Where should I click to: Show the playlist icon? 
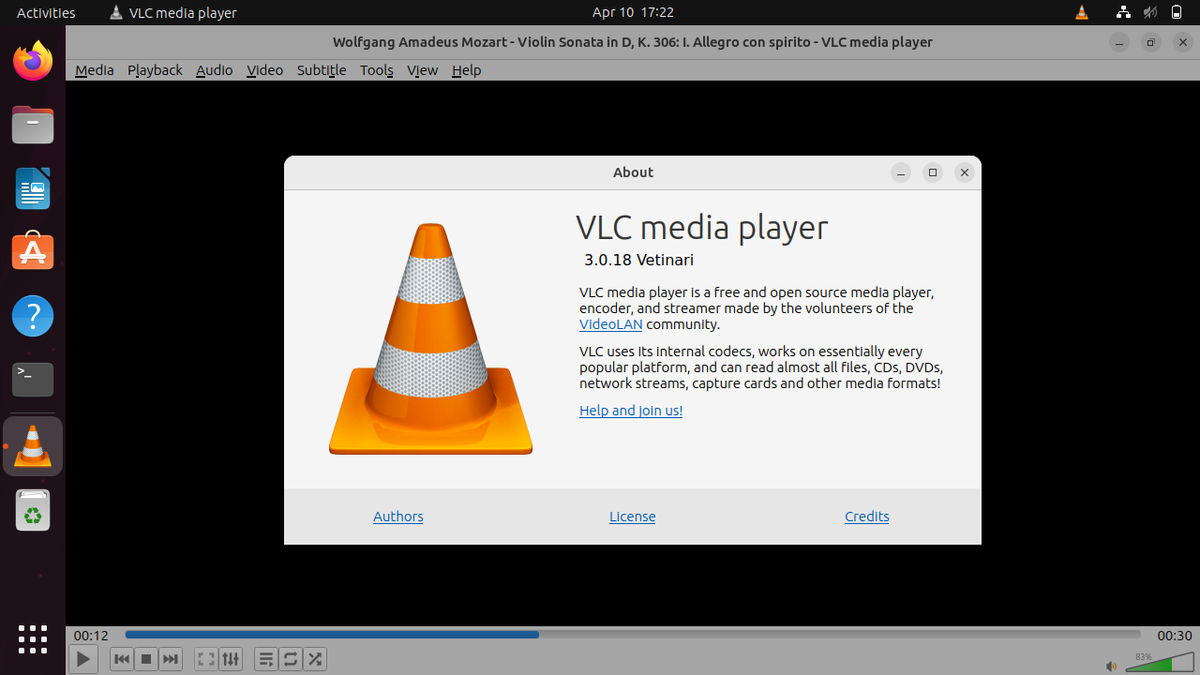point(265,658)
